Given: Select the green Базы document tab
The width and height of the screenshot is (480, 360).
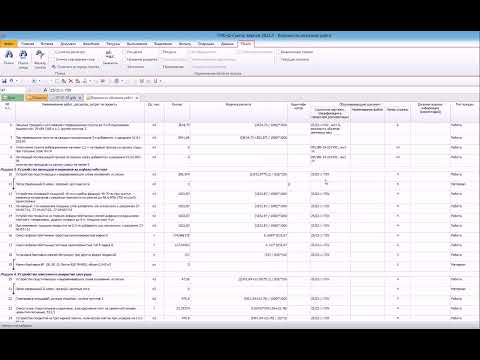Looking at the screenshot, I should 12,98.
